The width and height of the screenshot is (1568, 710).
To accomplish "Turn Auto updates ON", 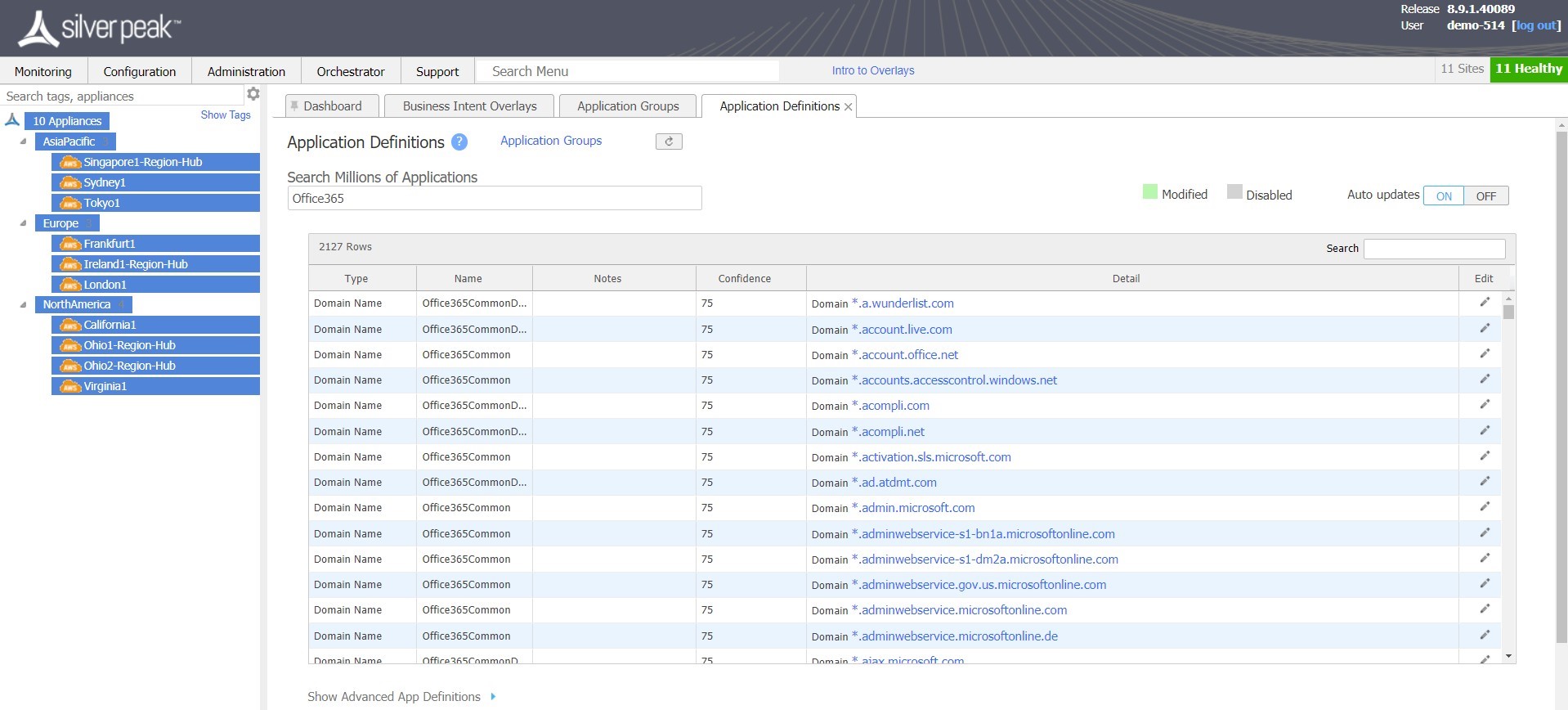I will pos(1444,196).
